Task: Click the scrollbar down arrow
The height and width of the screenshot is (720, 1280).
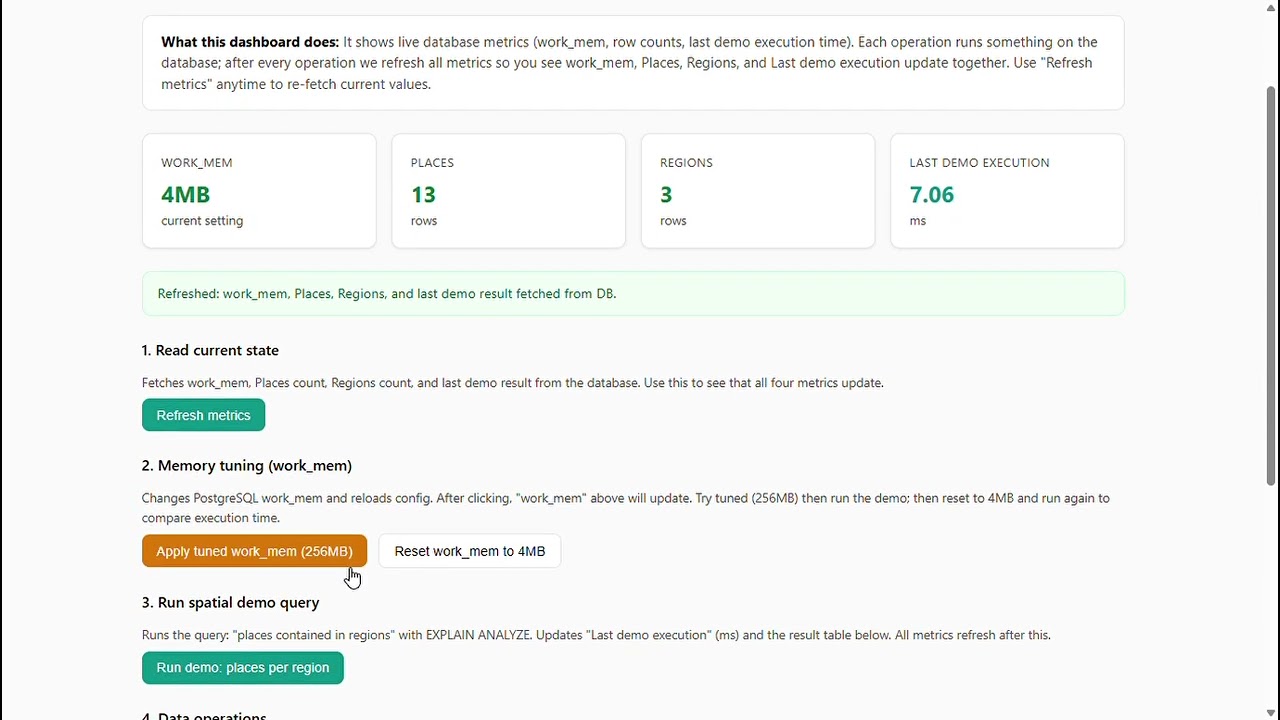Action: (1271, 713)
